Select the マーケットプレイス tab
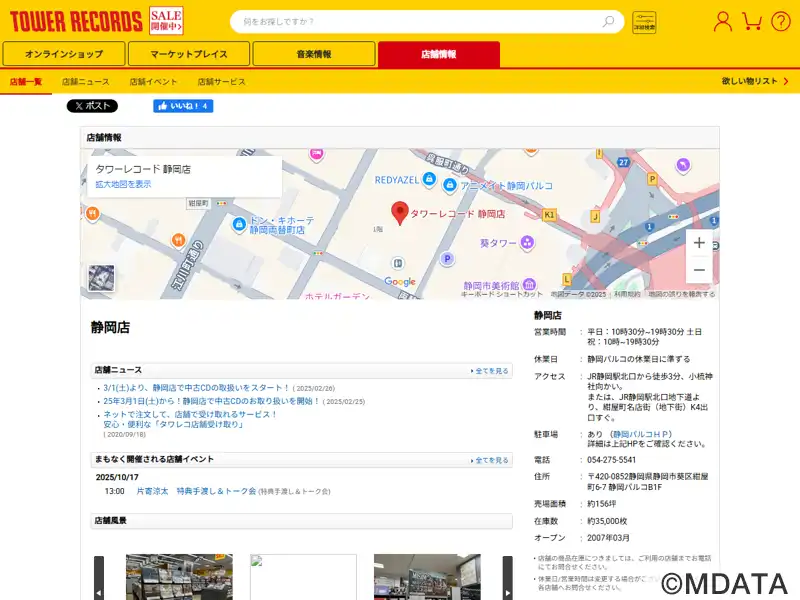 coord(189,54)
